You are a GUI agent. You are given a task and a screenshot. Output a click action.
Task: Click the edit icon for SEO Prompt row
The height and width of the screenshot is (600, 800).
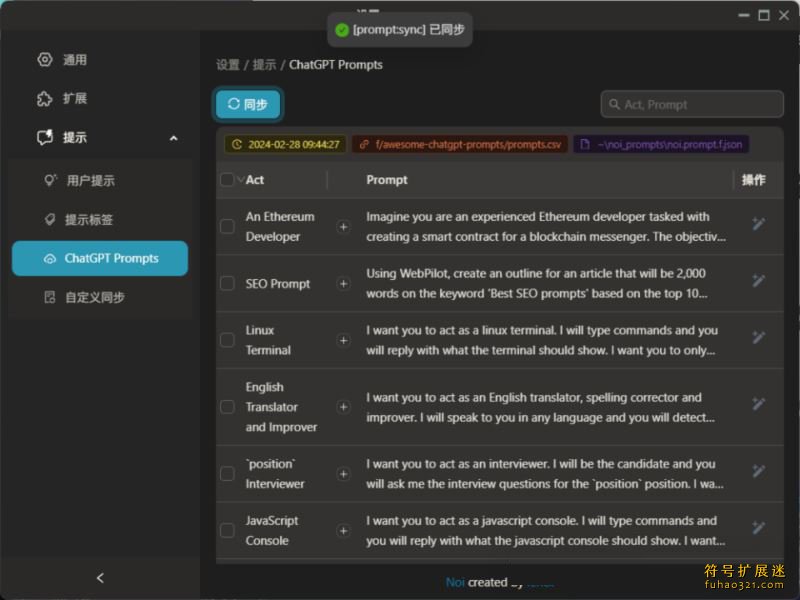pos(758,283)
